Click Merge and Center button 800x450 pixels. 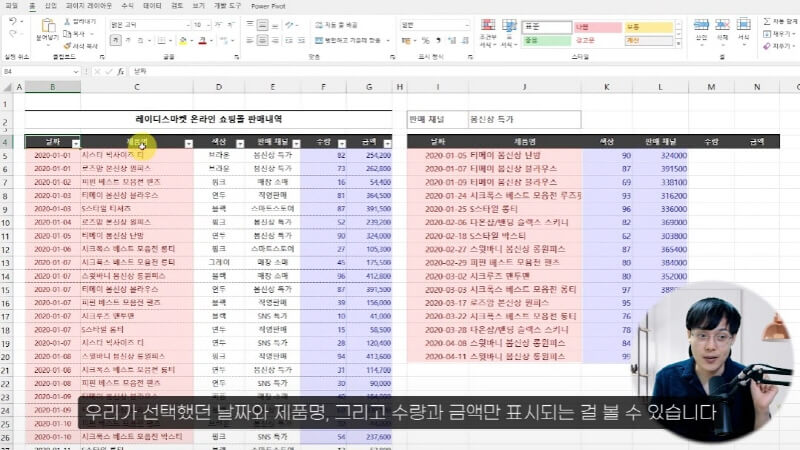348,40
